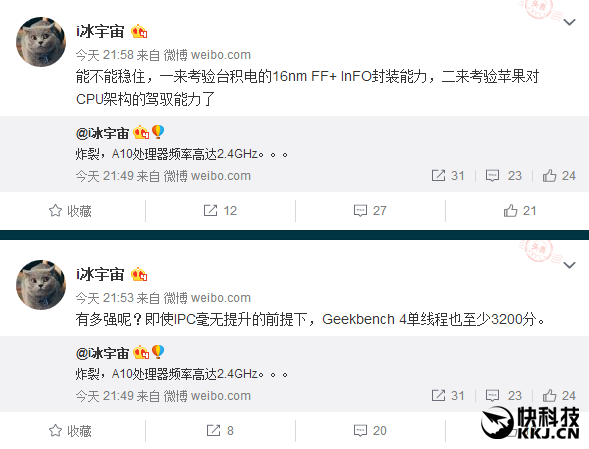Open dropdown arrow on first post
Image resolution: width=589 pixels, height=449 pixels.
[x=569, y=23]
